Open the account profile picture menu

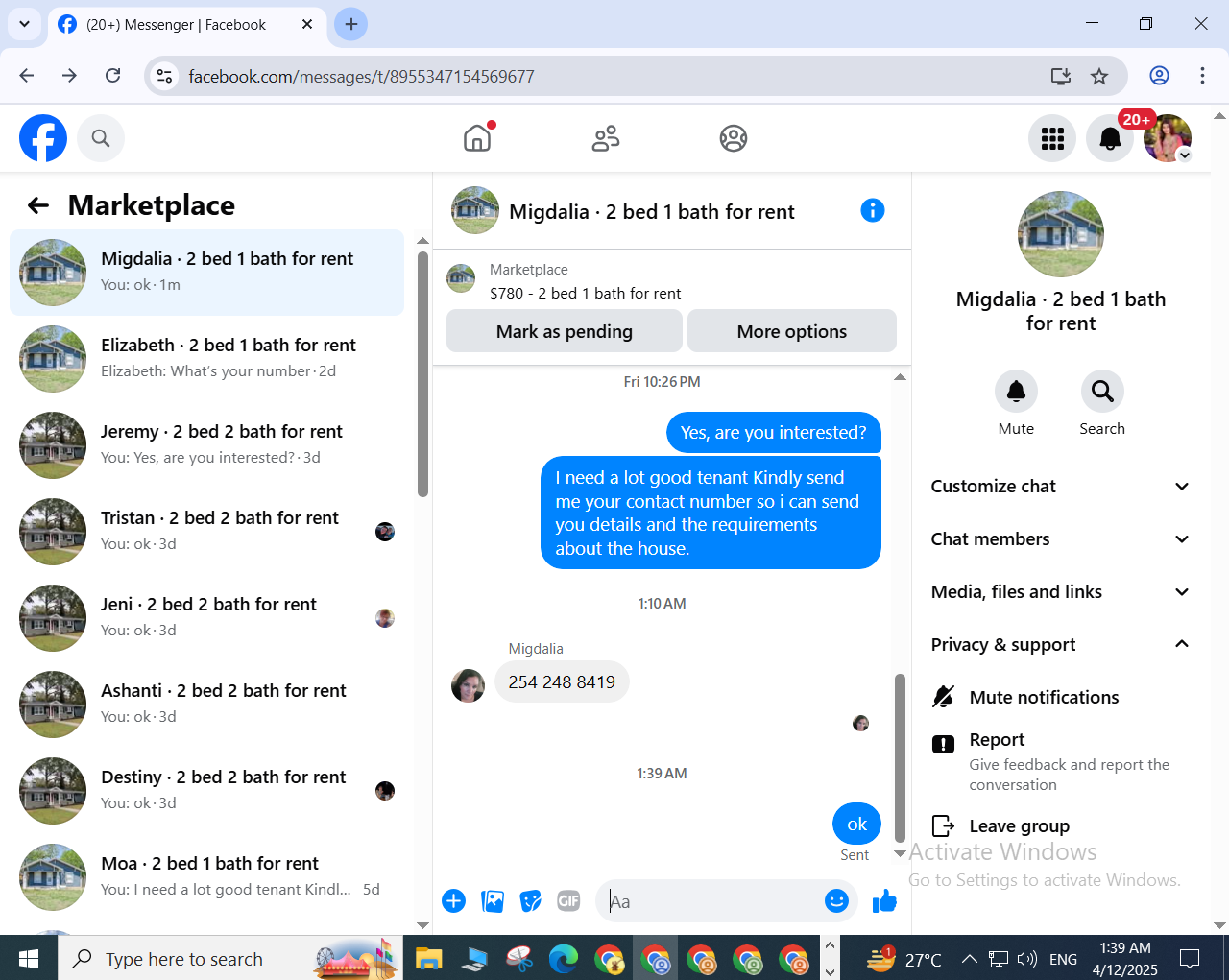pyautogui.click(x=1168, y=138)
